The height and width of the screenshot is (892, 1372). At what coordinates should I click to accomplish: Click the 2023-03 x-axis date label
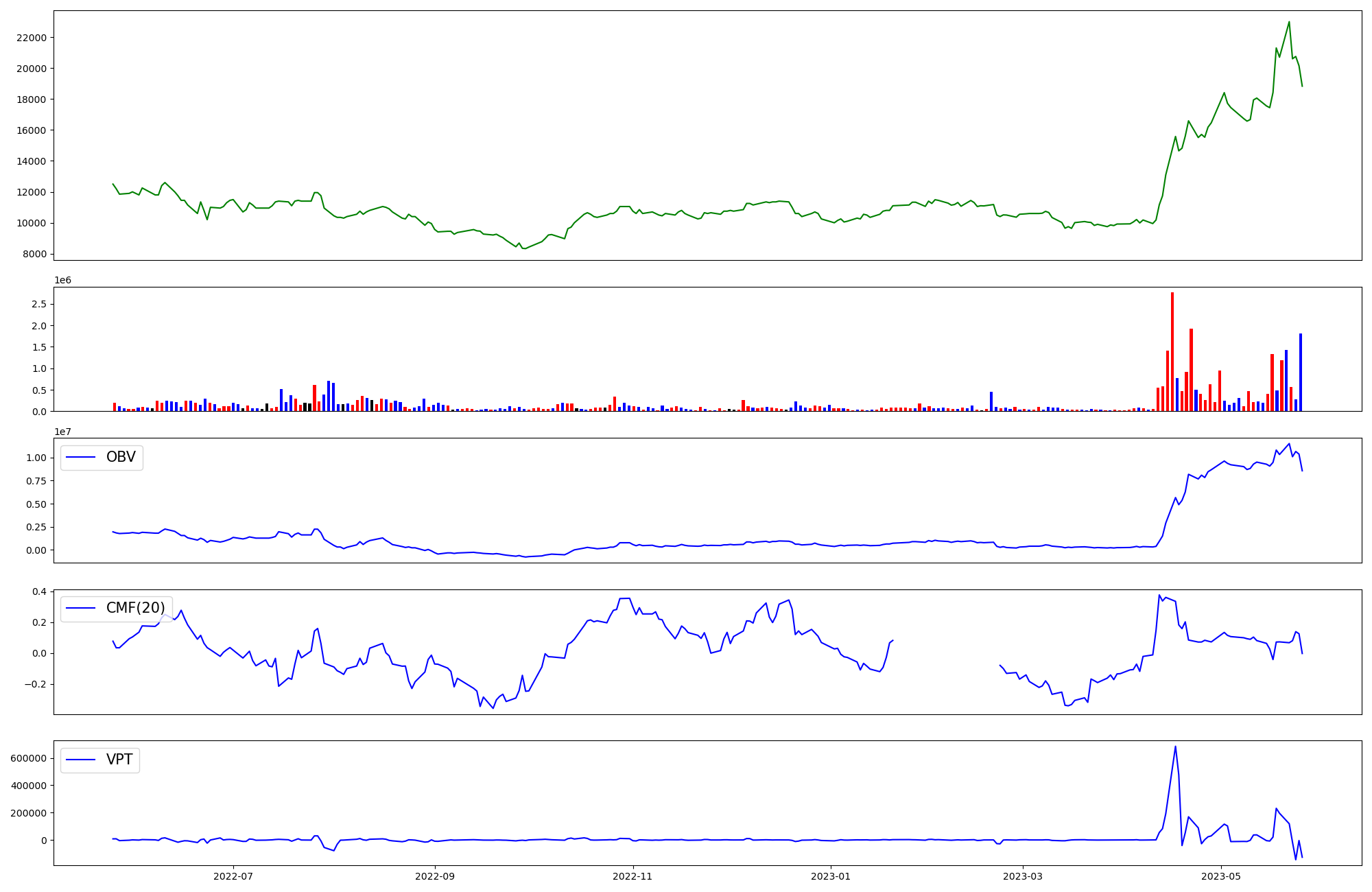point(1023,876)
